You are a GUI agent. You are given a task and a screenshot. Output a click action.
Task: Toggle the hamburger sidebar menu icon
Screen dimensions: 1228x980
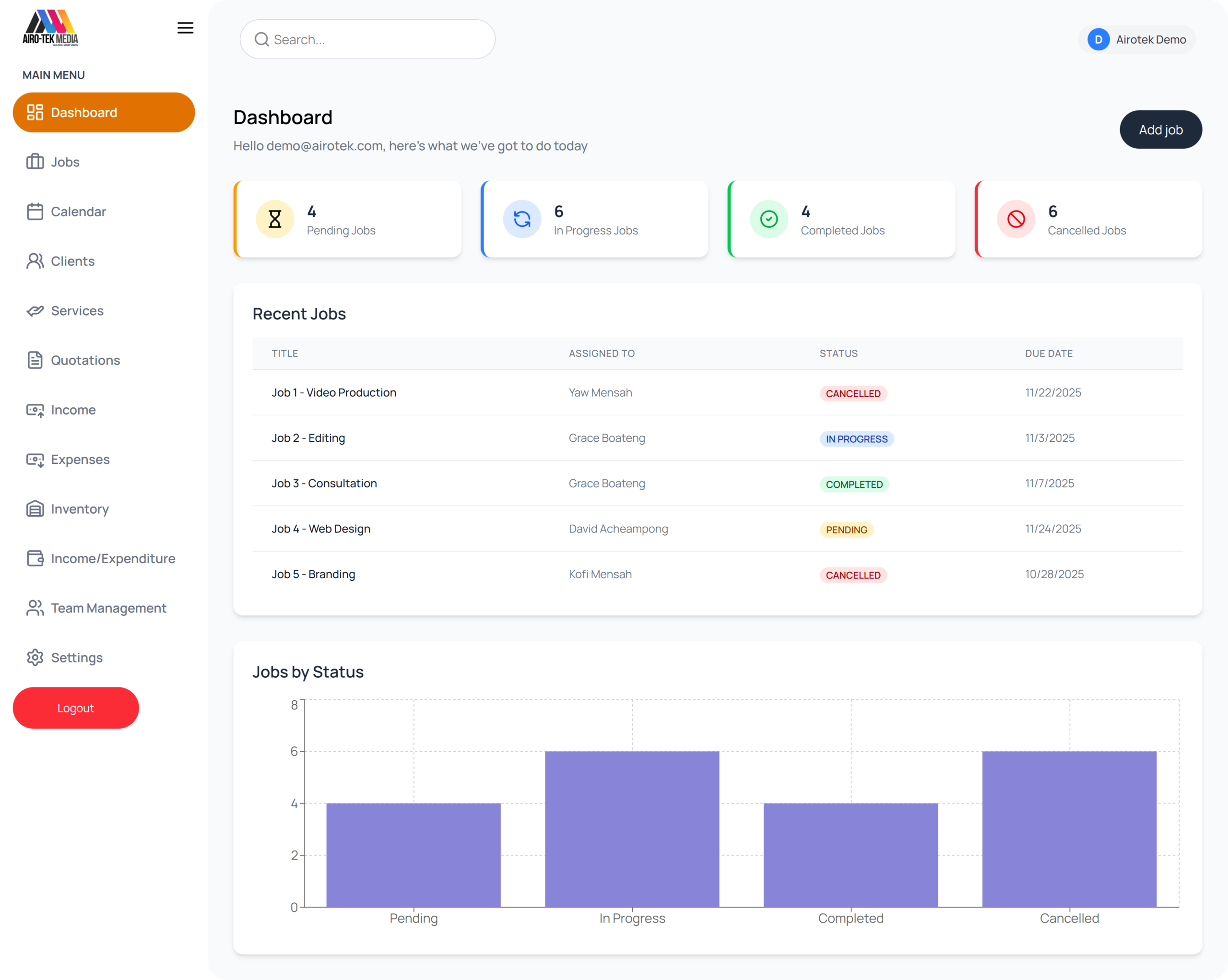tap(185, 28)
